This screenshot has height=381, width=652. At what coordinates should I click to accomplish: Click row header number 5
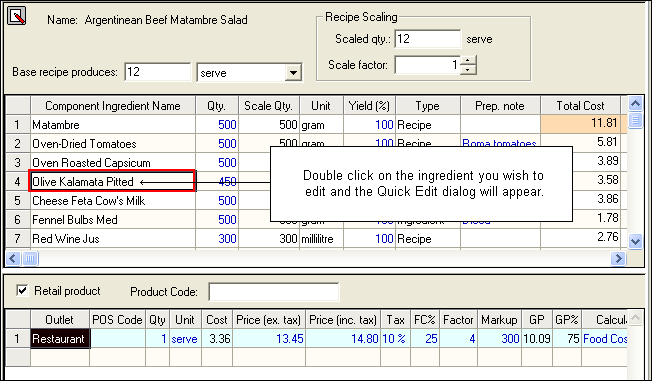(x=17, y=200)
